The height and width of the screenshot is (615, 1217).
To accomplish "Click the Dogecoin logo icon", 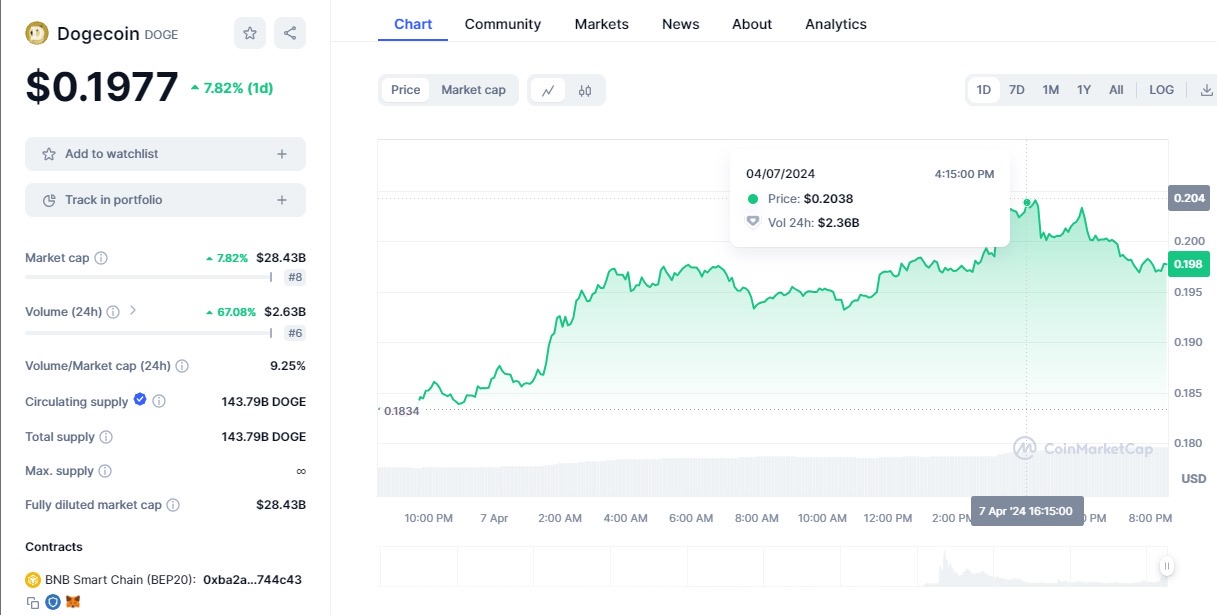I will tap(38, 33).
